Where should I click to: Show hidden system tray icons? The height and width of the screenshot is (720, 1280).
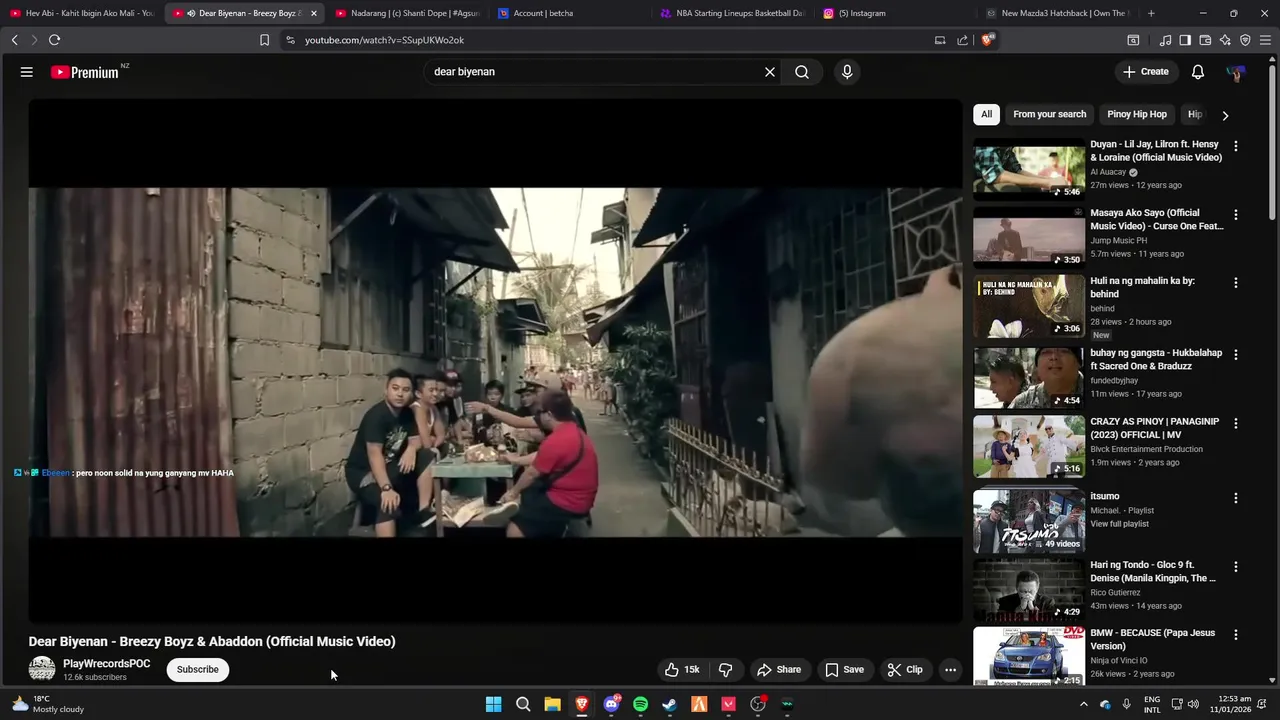pyautogui.click(x=1083, y=704)
